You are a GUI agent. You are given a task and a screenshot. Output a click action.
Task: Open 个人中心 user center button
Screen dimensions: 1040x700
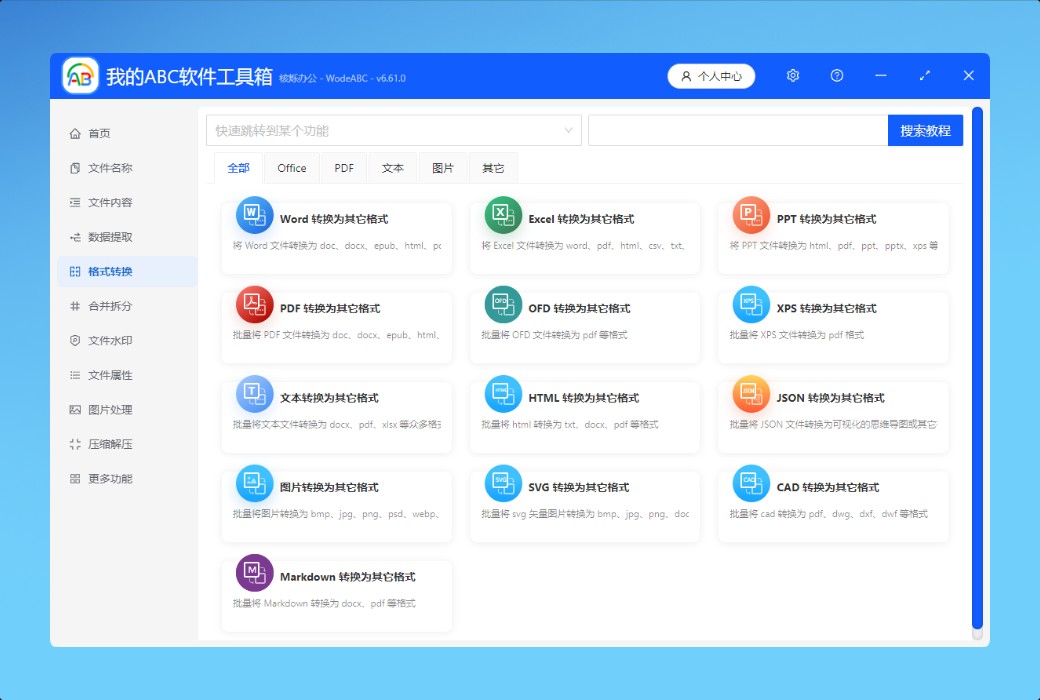pos(711,76)
